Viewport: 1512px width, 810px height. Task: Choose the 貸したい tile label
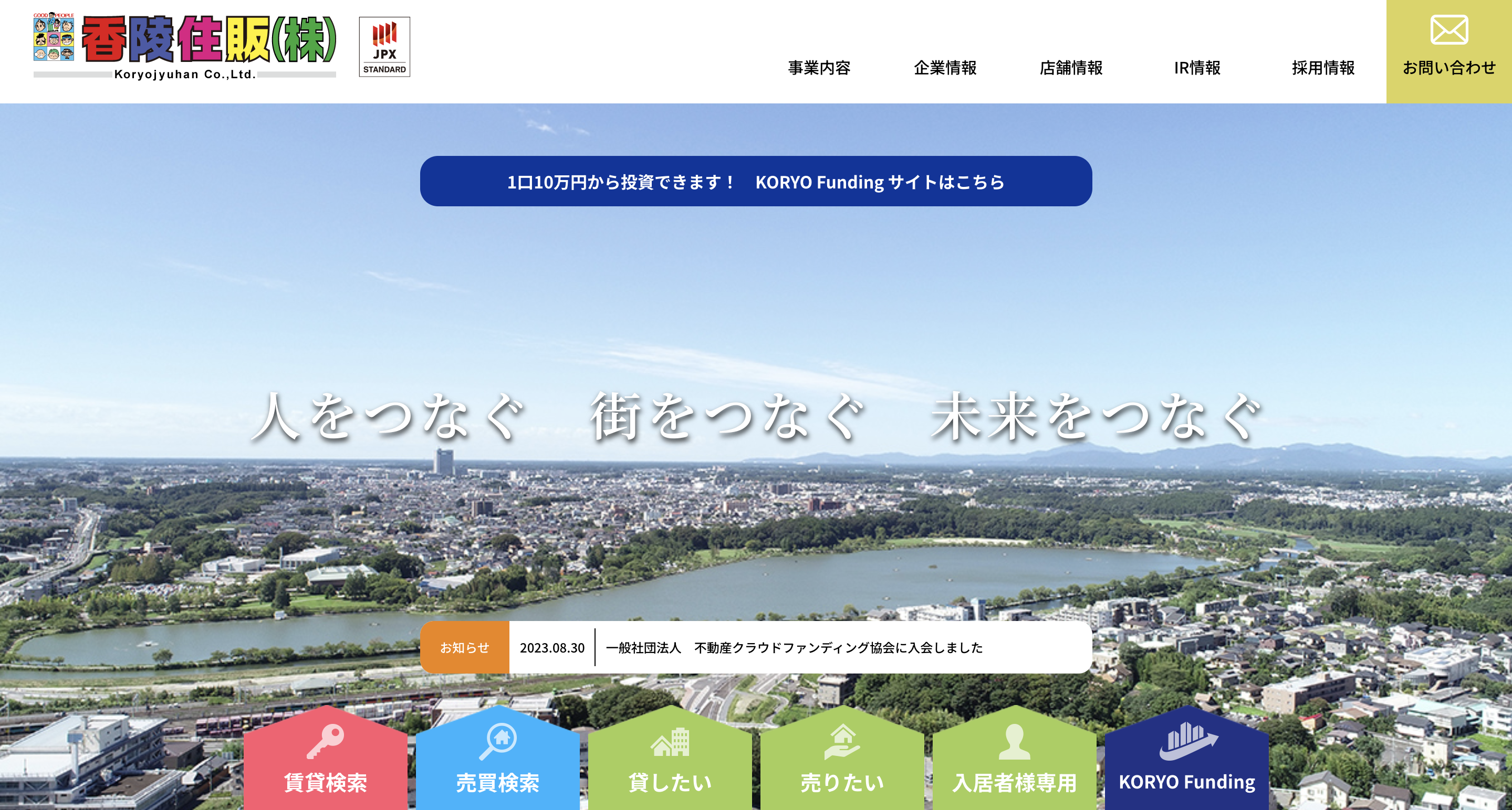(x=670, y=782)
